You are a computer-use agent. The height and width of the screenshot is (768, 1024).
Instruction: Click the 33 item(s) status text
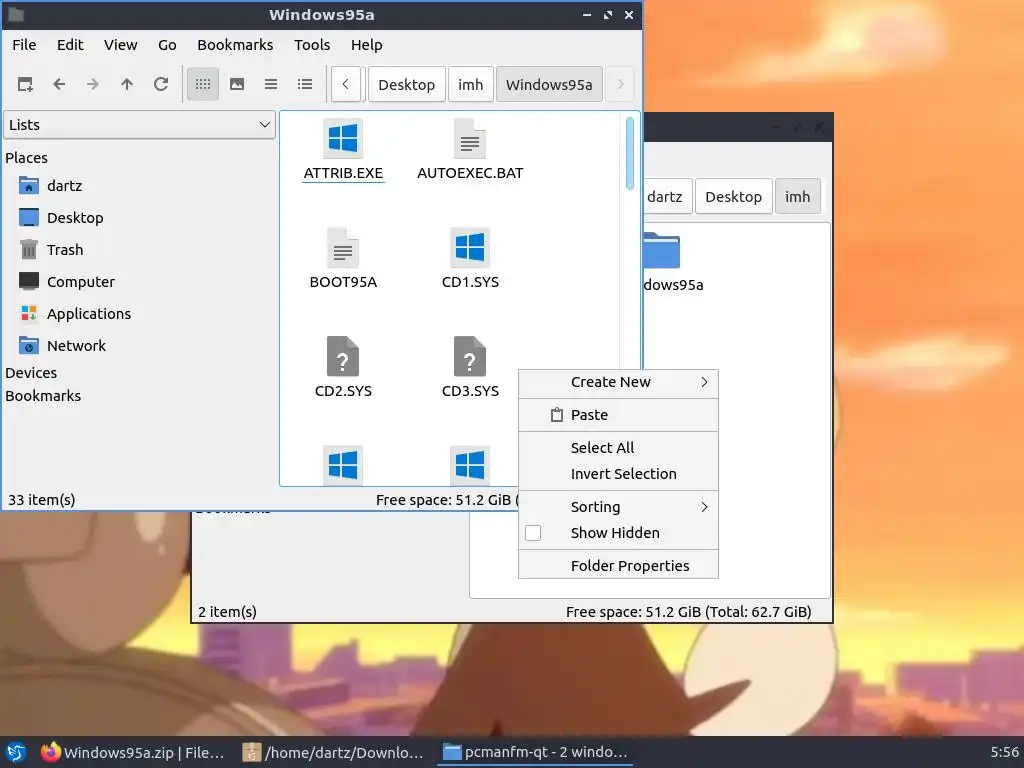pyautogui.click(x=42, y=500)
